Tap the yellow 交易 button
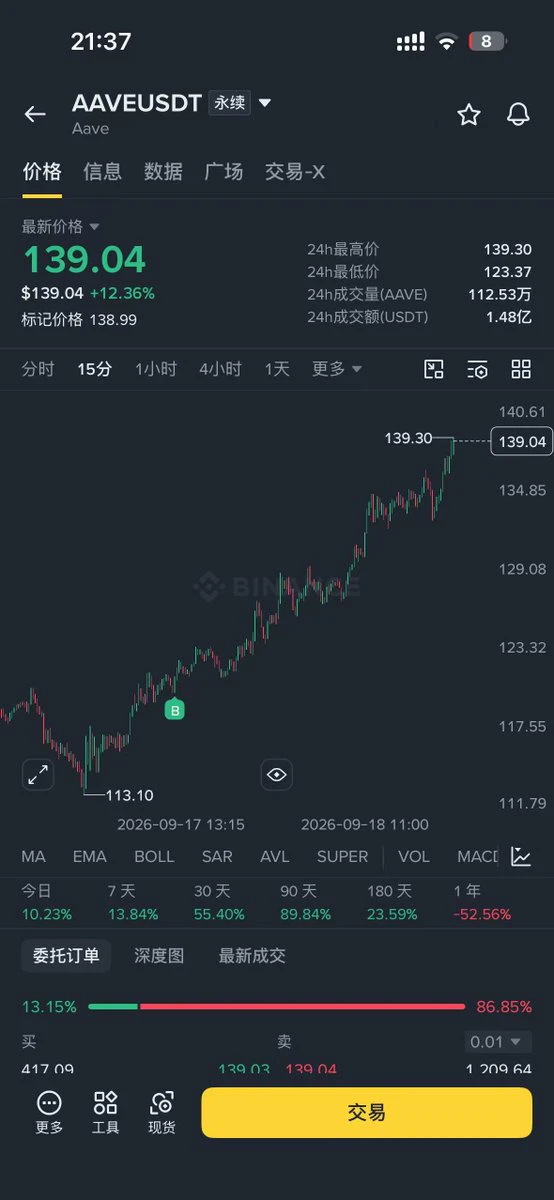The height and width of the screenshot is (1200, 554). [366, 1112]
